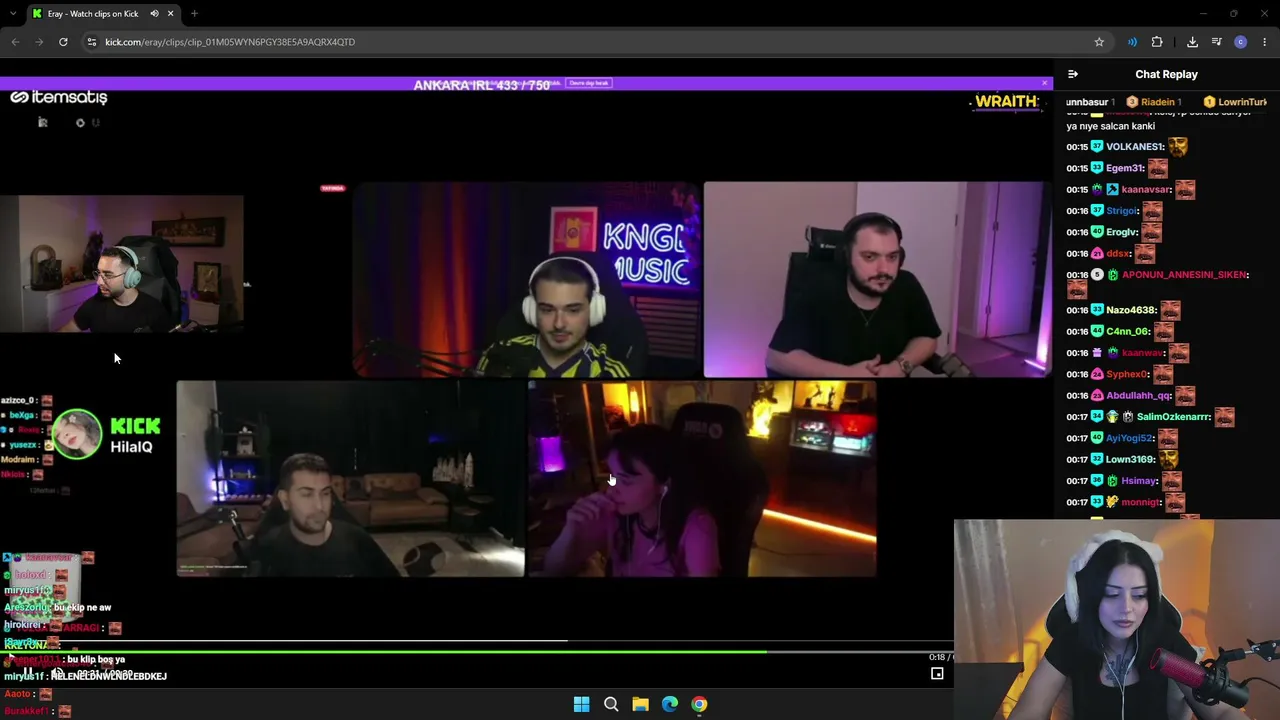This screenshot has width=1280, height=720.
Task: Click the username Syphex0 in chat
Action: click(1127, 375)
